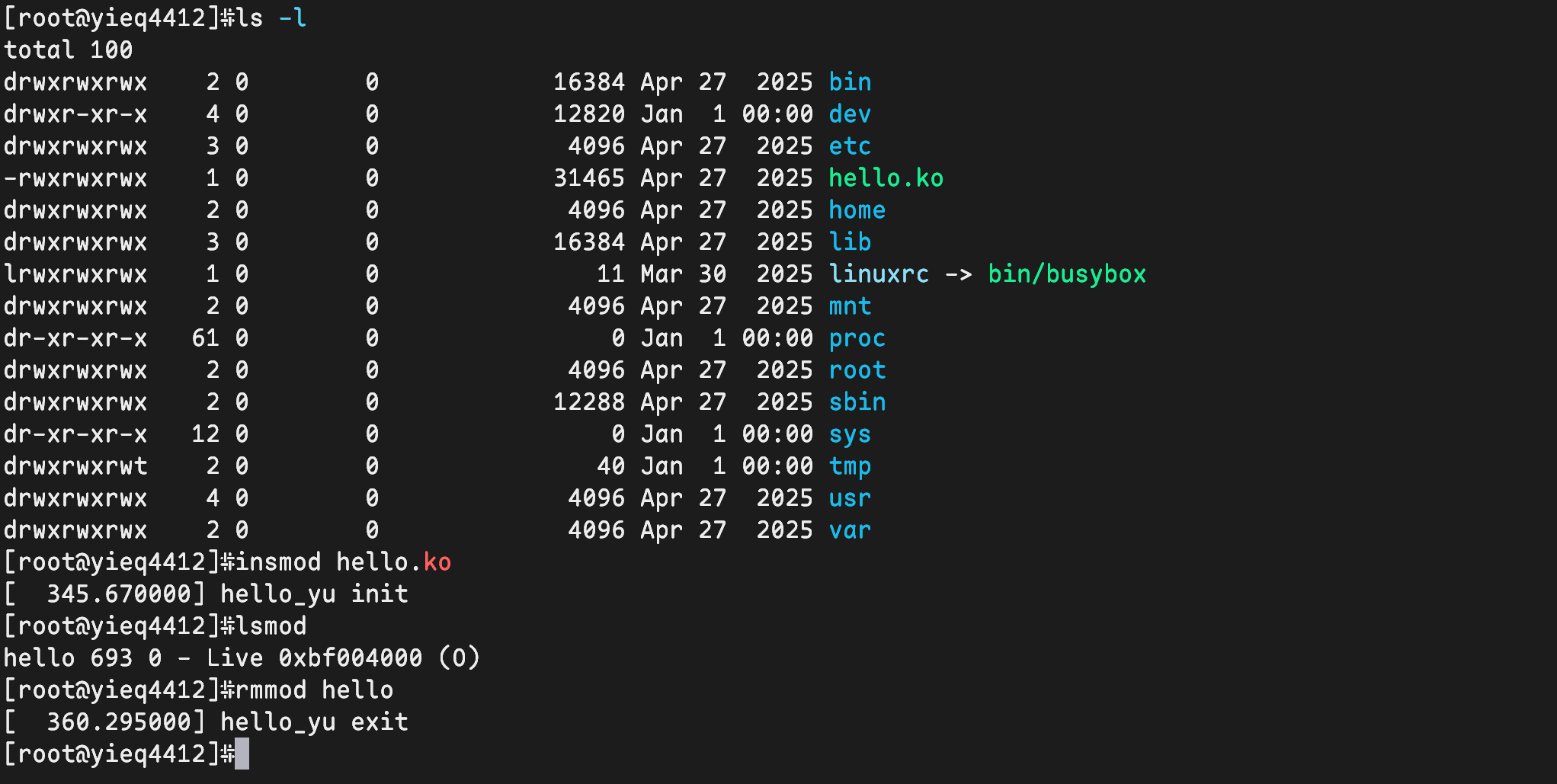
Task: Click the 0xbf004000 address in lsmod output
Action: [350, 658]
